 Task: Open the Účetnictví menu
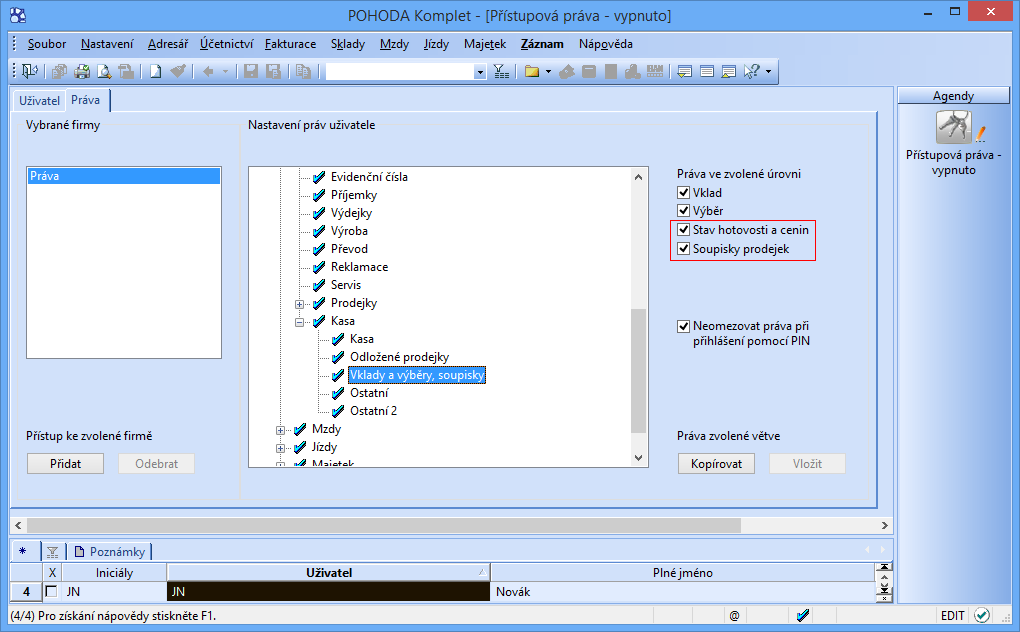[226, 44]
